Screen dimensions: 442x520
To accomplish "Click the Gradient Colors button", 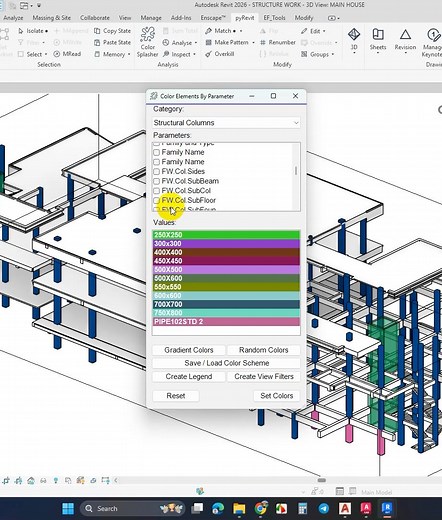I will tap(189, 350).
